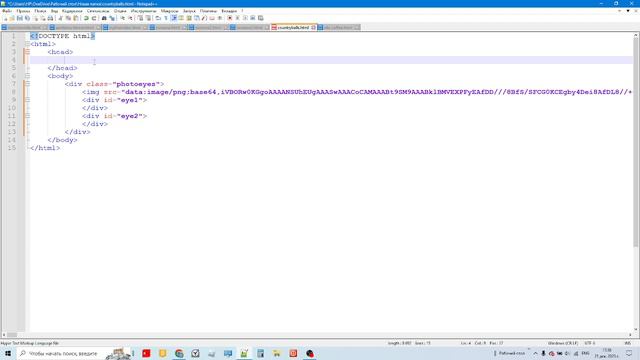The width and height of the screenshot is (640, 360).
Task: Collapse the eye1 div fold marker
Action: pos(28,100)
